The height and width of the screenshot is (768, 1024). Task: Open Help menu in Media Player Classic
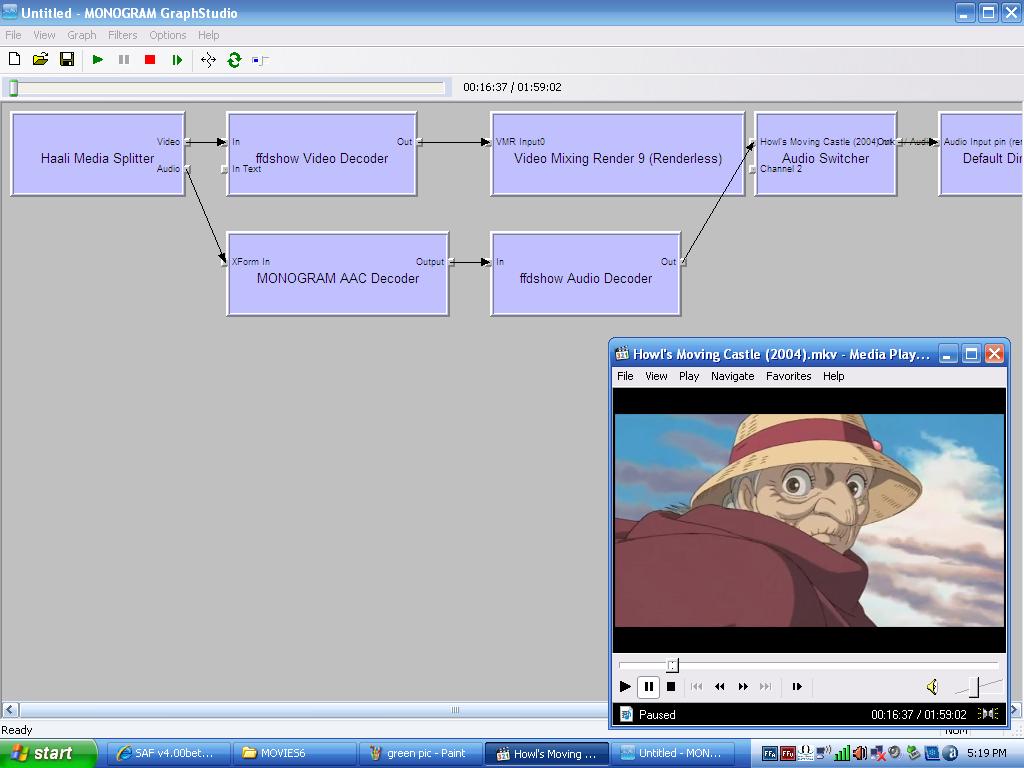tap(833, 376)
